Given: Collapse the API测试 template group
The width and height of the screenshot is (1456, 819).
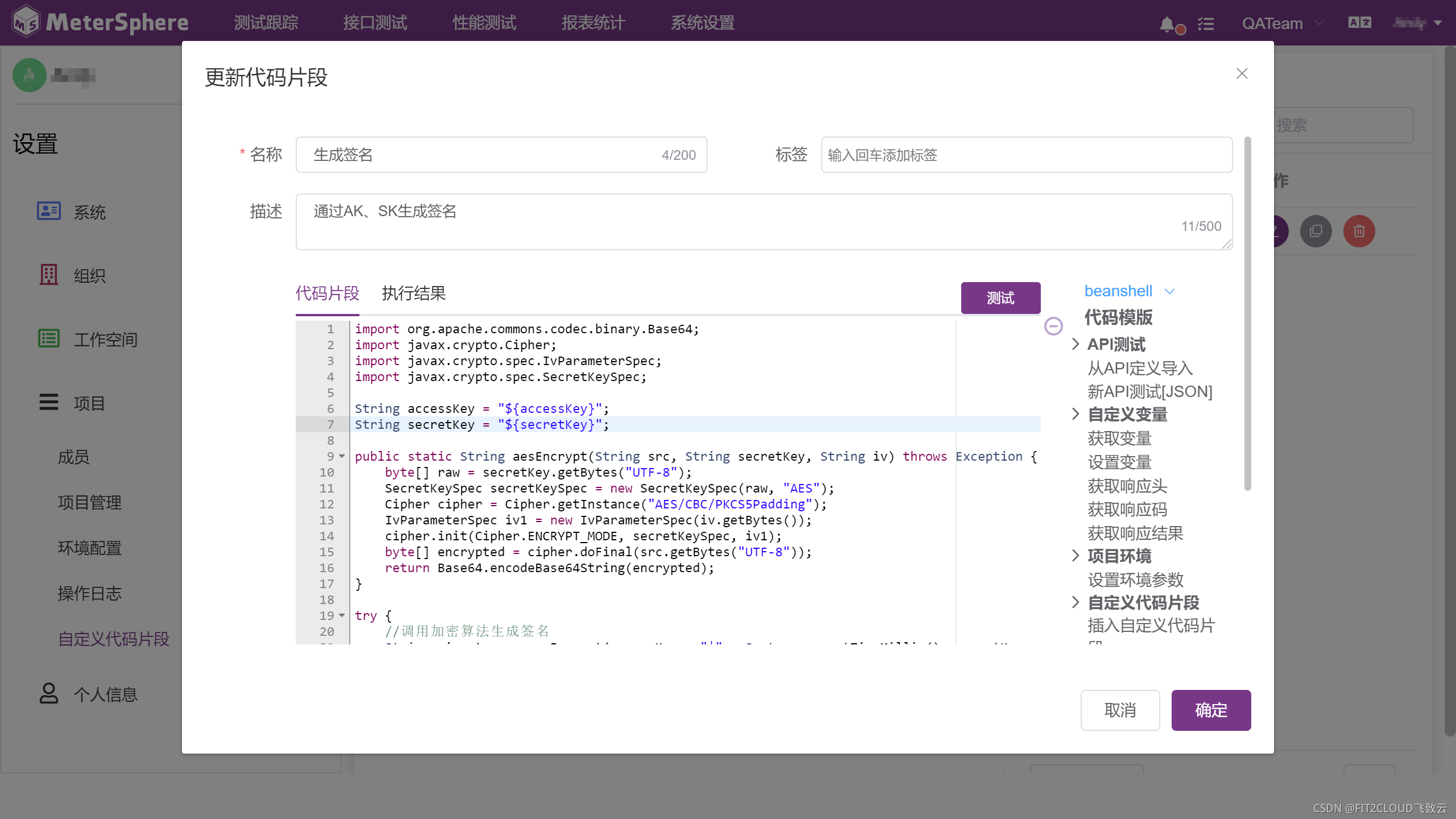Looking at the screenshot, I should click(x=1076, y=344).
